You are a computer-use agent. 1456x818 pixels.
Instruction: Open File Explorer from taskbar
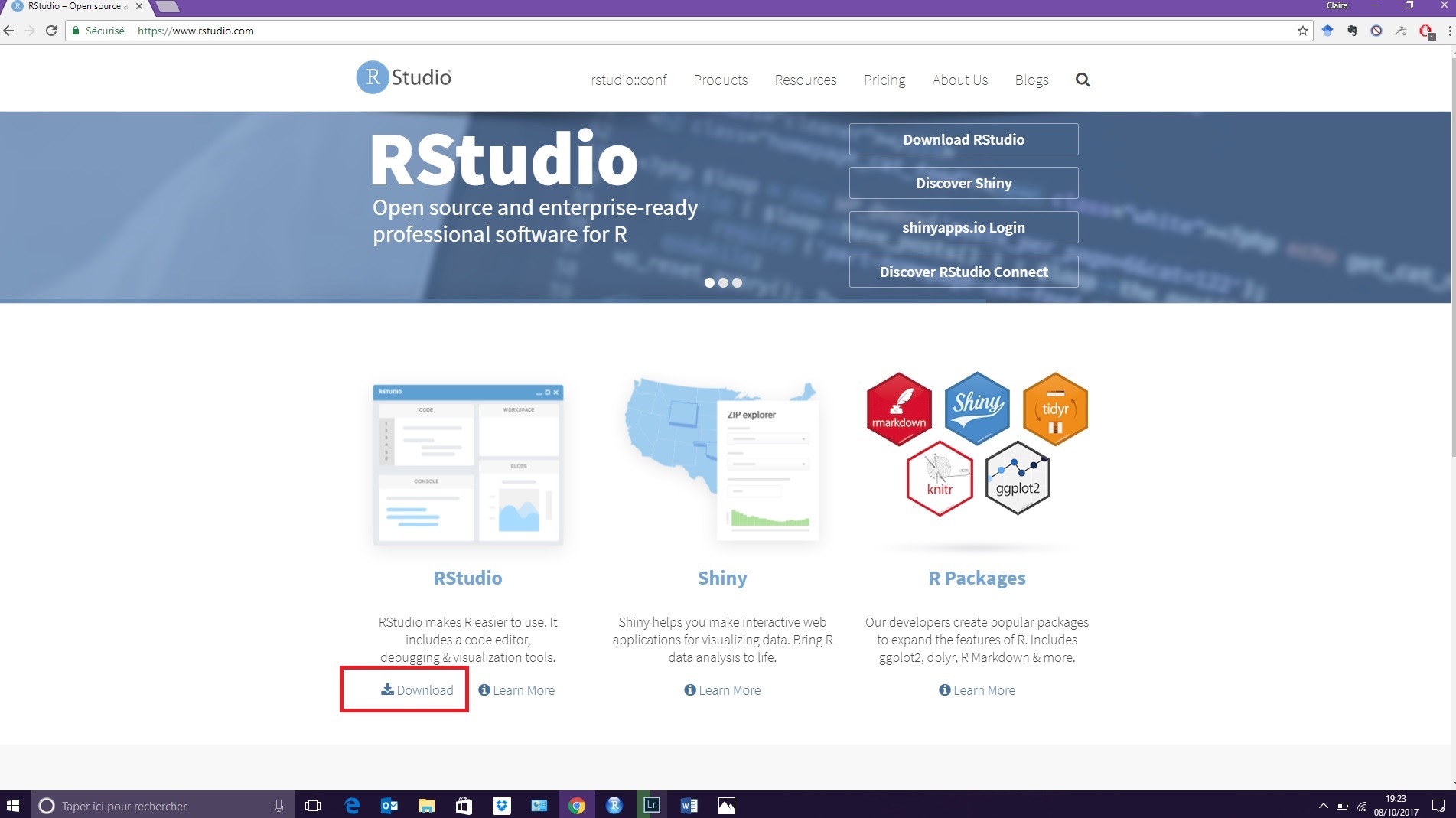point(427,805)
